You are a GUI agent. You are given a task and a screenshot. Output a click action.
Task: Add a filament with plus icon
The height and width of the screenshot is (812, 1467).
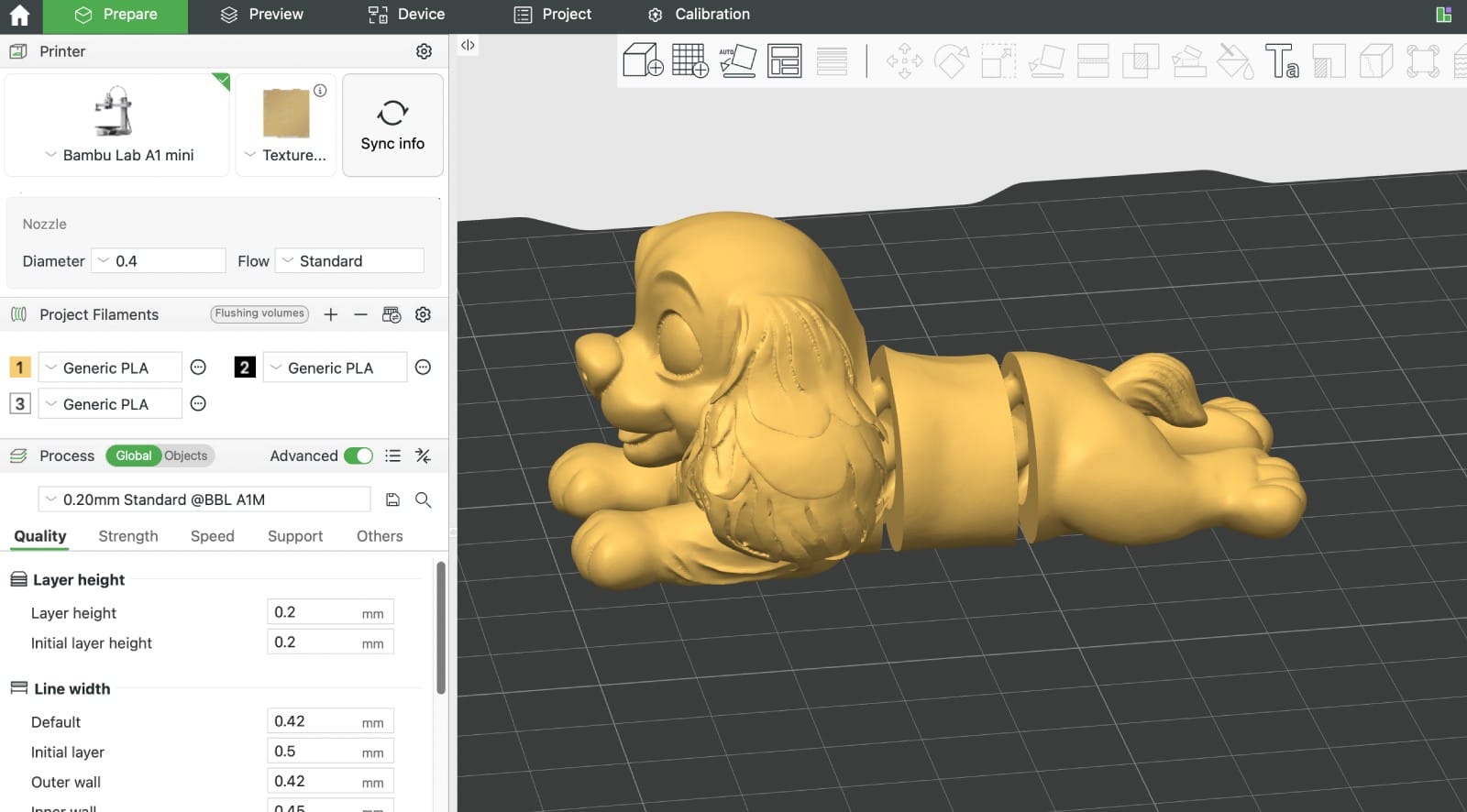[331, 314]
